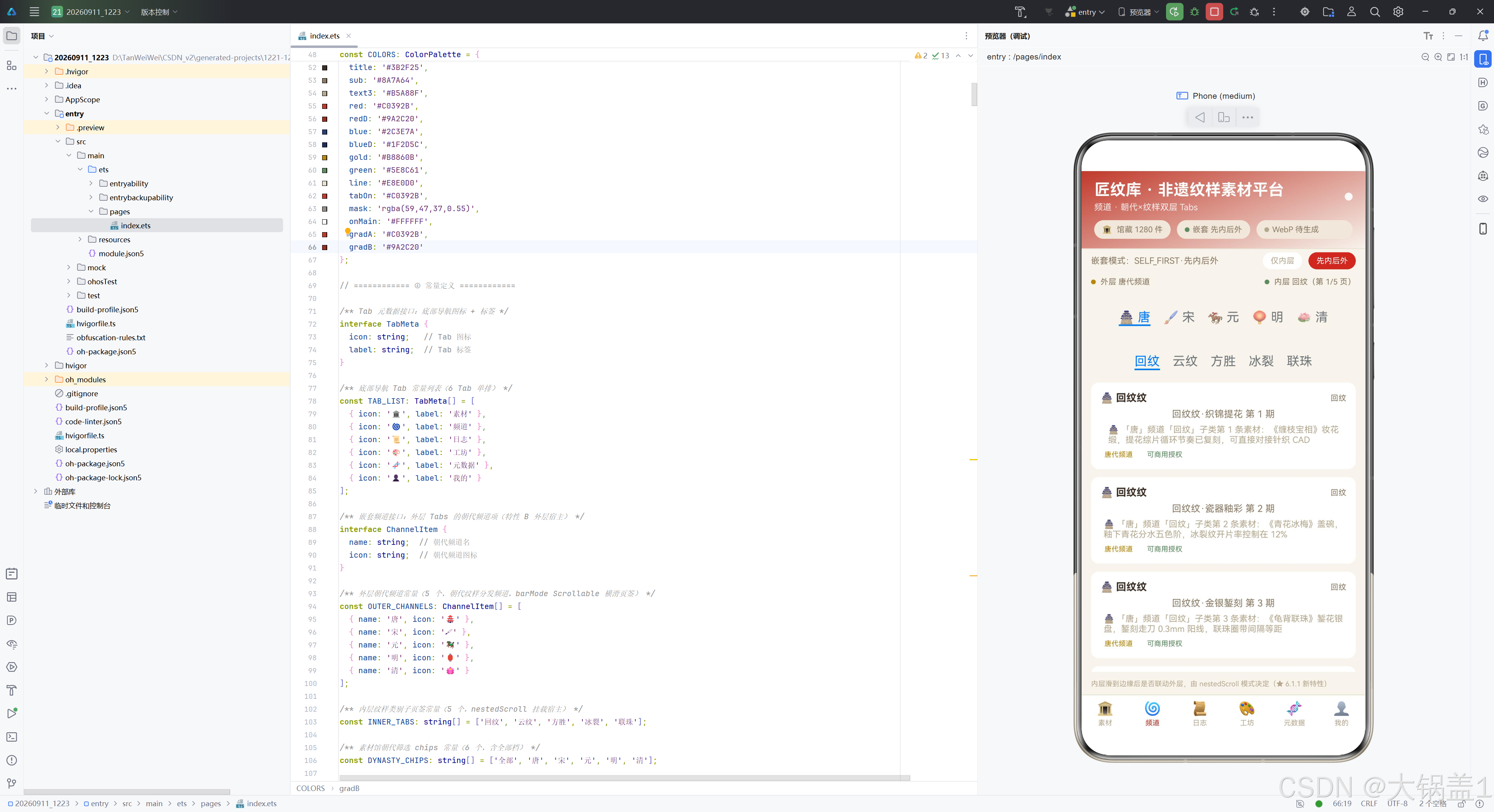
Task: Open the user account icon
Action: click(x=1351, y=12)
